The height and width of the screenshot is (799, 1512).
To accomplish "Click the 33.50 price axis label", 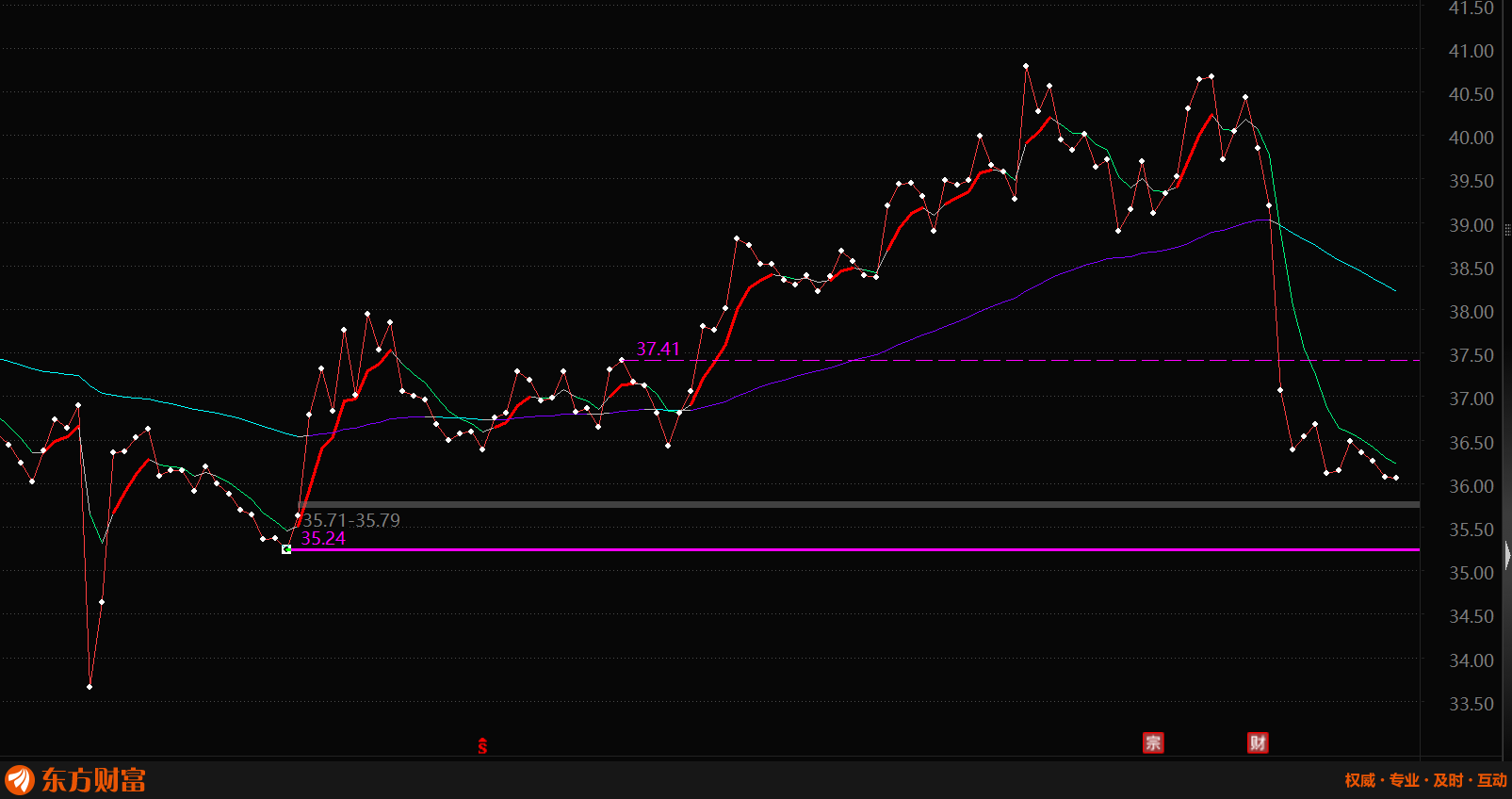I will pyautogui.click(x=1471, y=704).
